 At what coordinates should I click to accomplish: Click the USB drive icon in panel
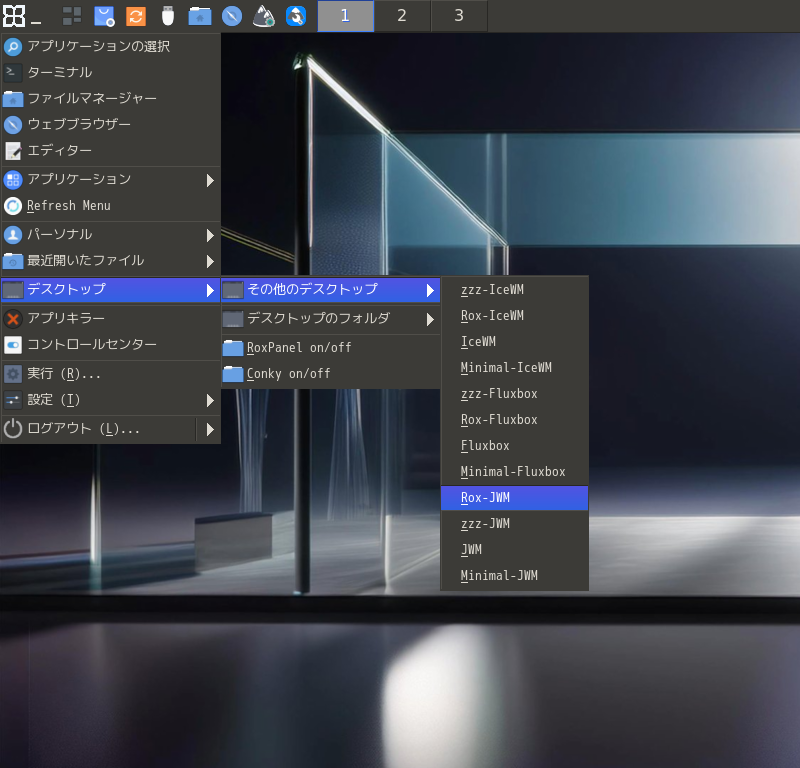tap(168, 16)
